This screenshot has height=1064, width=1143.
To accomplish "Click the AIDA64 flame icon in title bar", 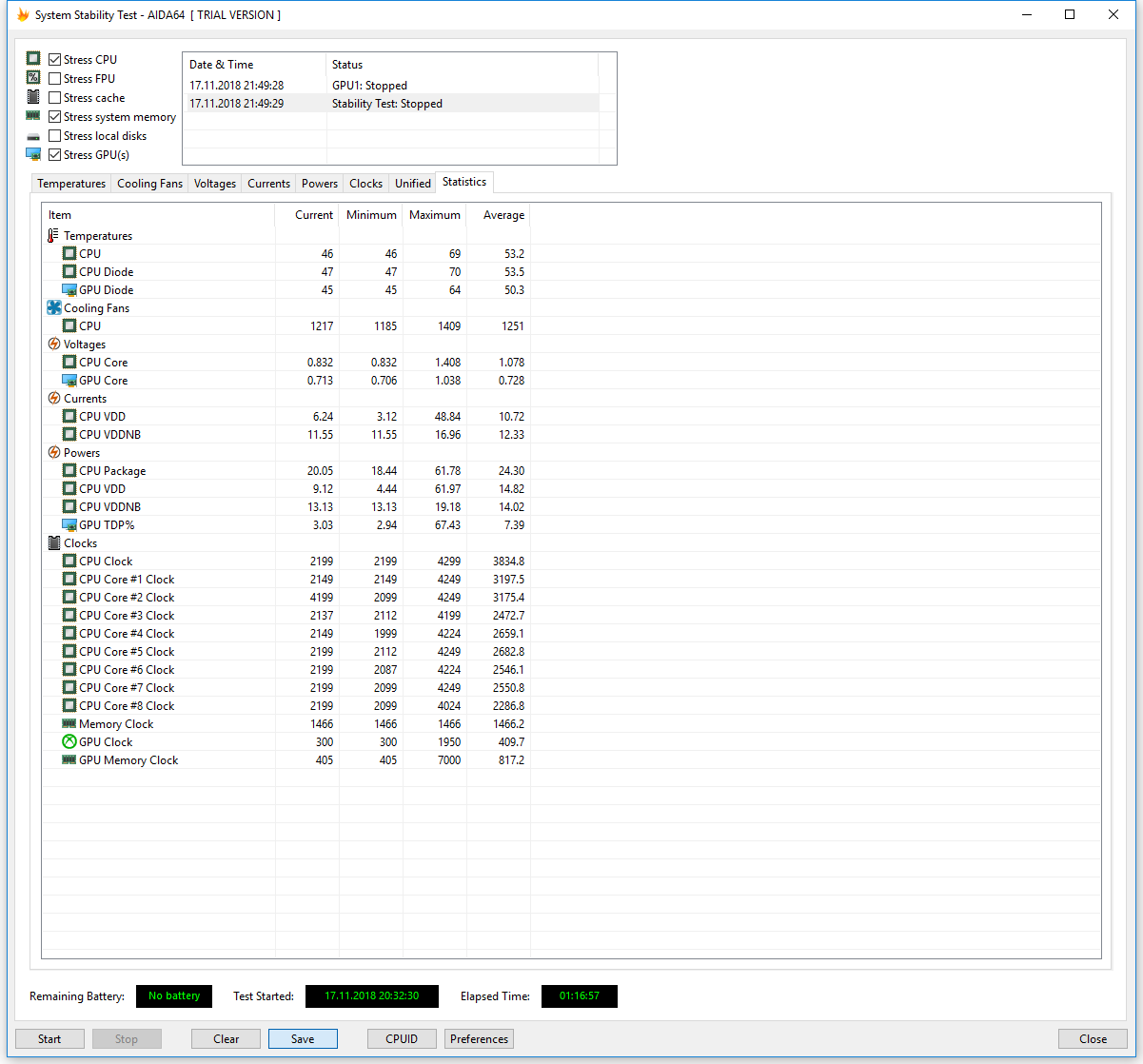I will click(x=23, y=14).
